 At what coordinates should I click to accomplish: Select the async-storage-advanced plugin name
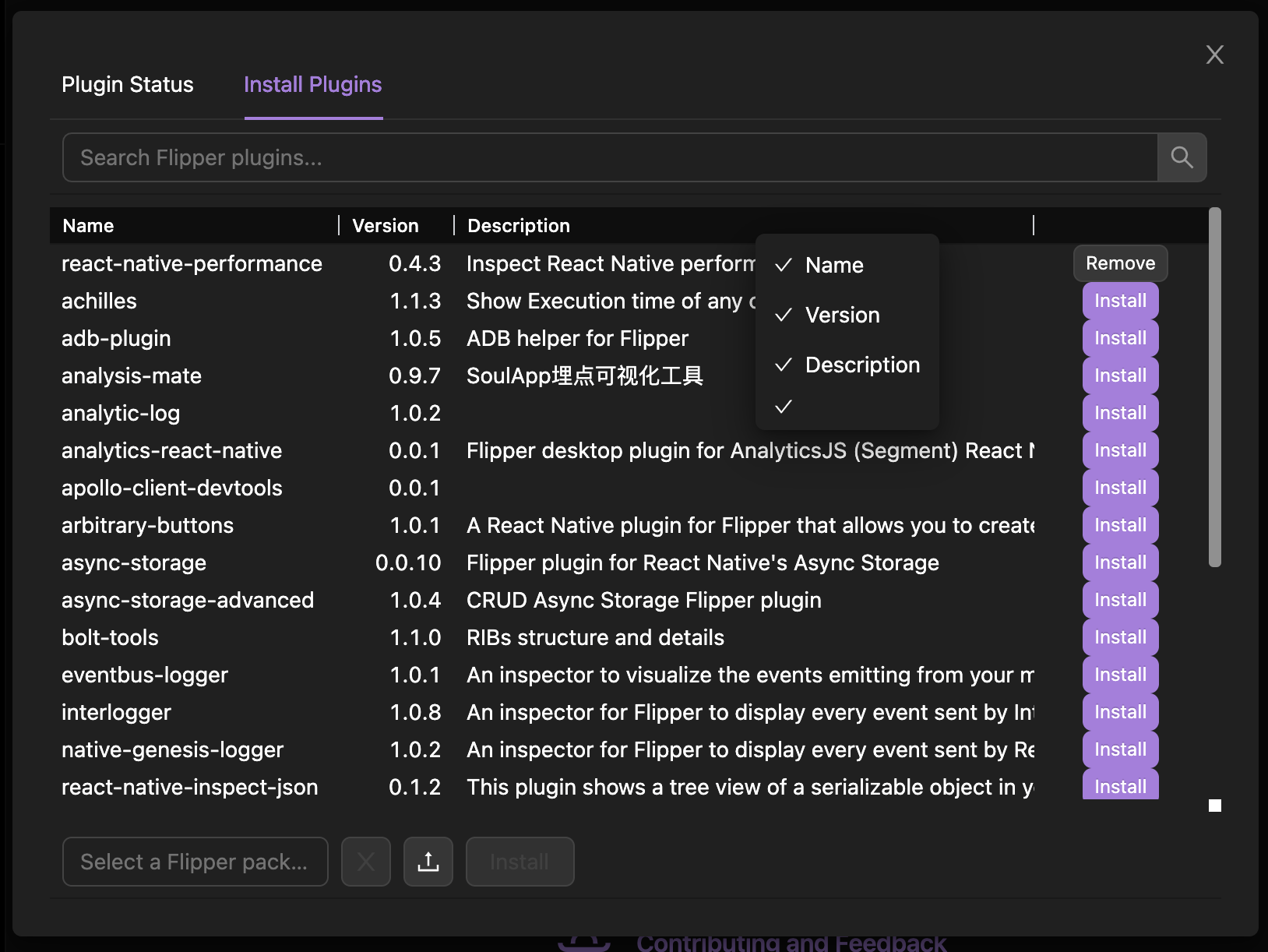(x=188, y=600)
